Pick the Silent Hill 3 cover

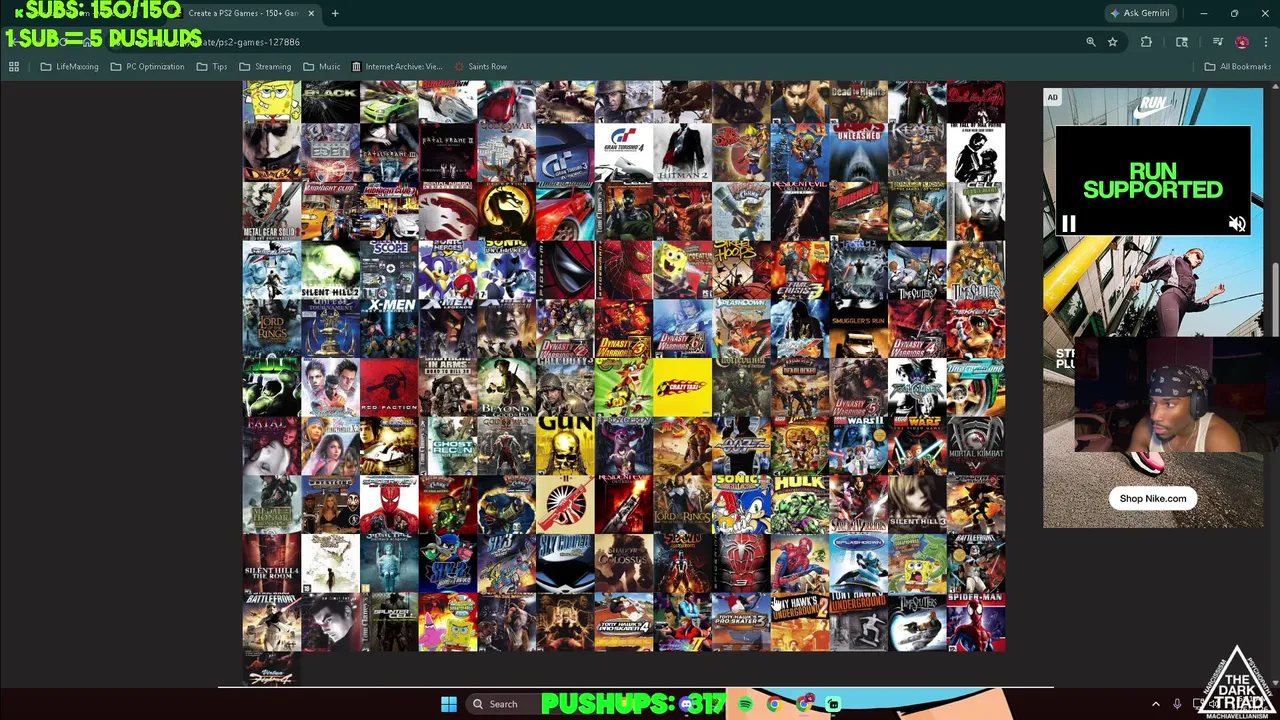pos(917,506)
